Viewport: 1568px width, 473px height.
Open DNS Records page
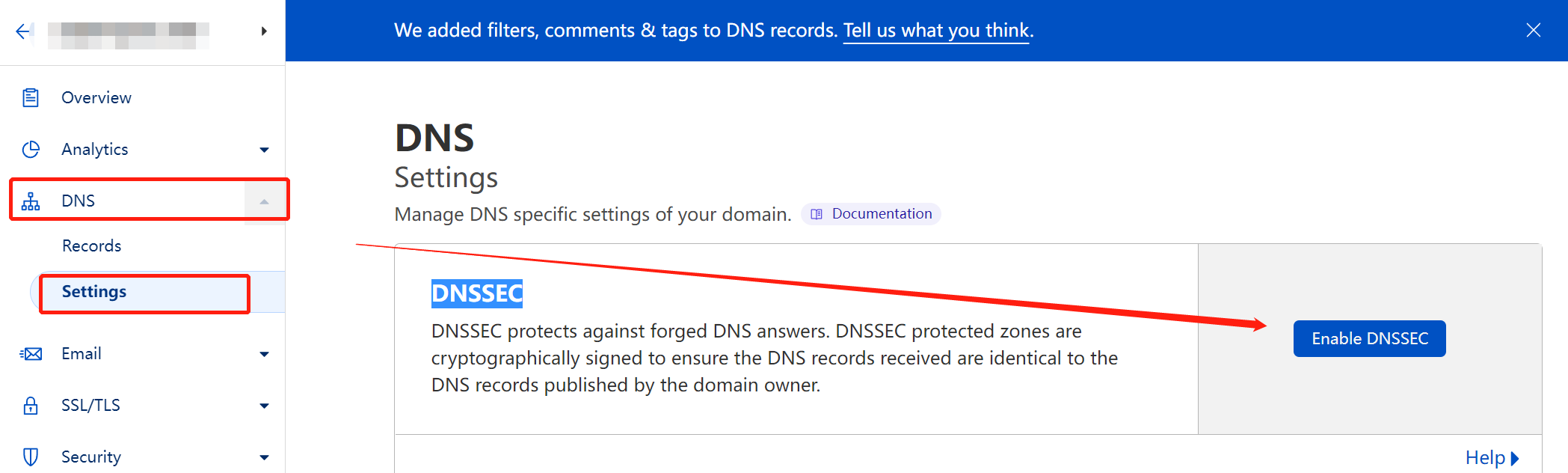pyautogui.click(x=91, y=245)
